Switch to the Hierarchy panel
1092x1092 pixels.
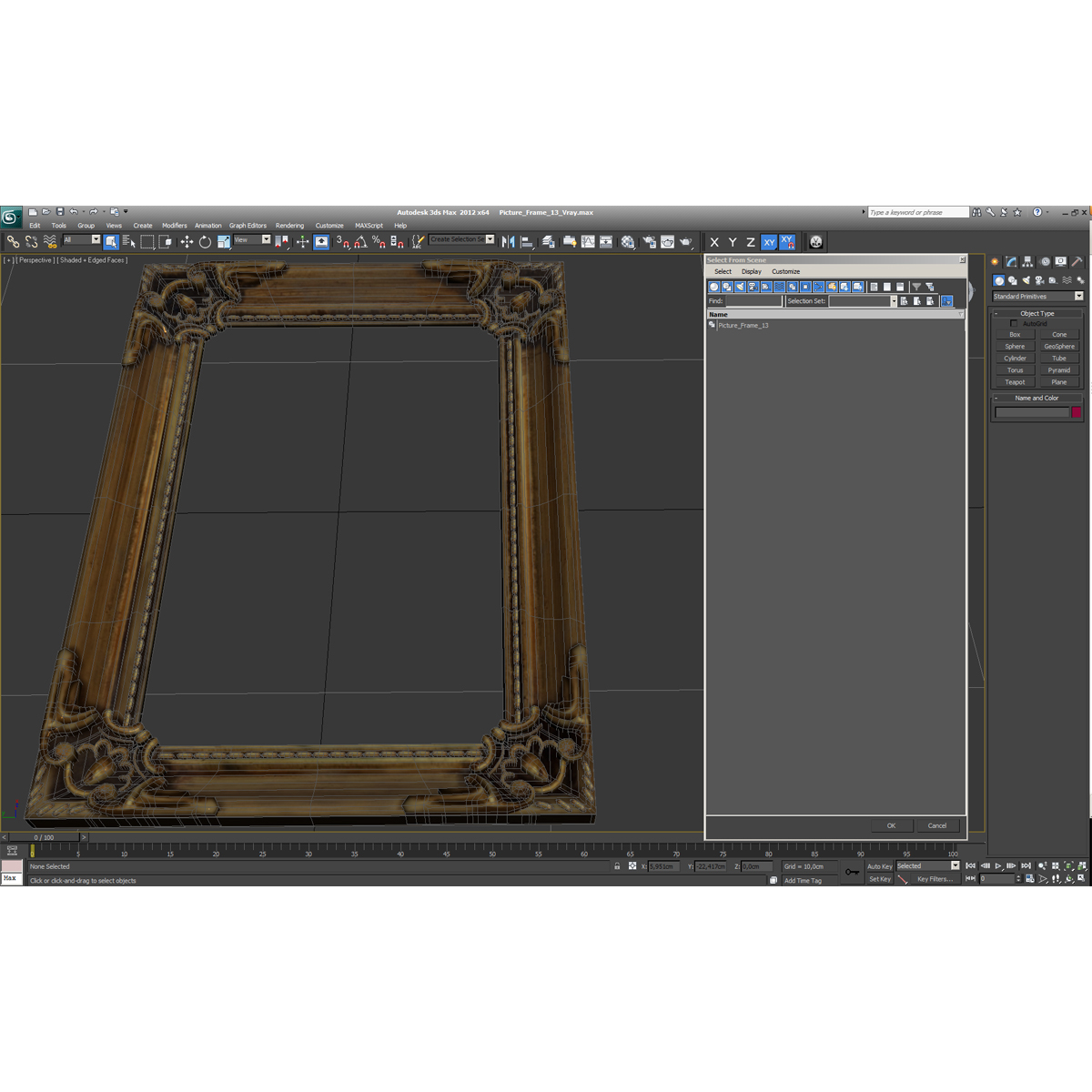(x=1026, y=262)
